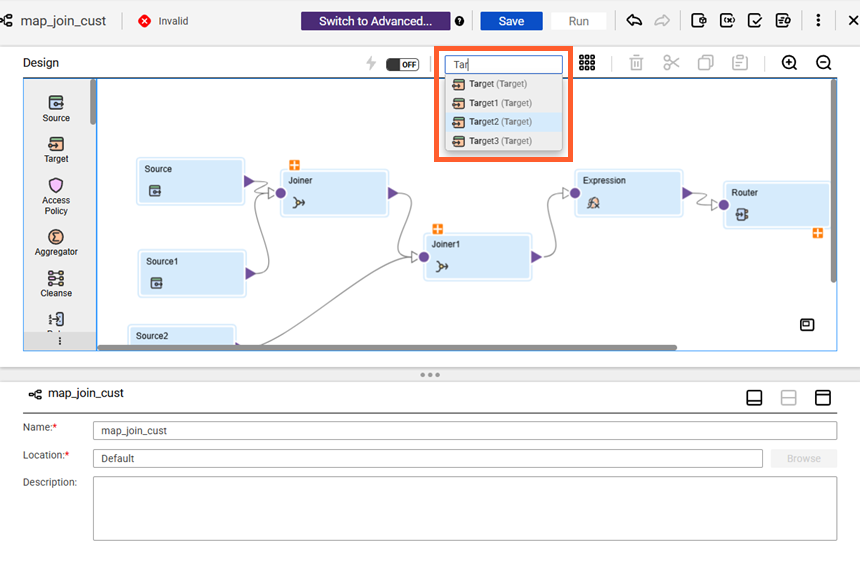Choose the Aggregator transformation in the palette
Viewport: 860px width, 584px height.
click(x=56, y=243)
